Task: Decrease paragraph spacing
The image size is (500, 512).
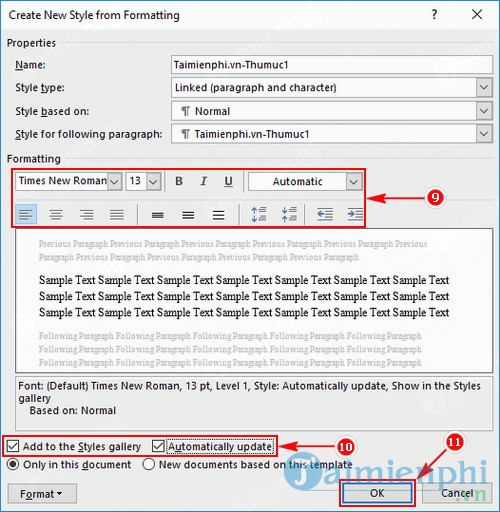Action: (289, 214)
